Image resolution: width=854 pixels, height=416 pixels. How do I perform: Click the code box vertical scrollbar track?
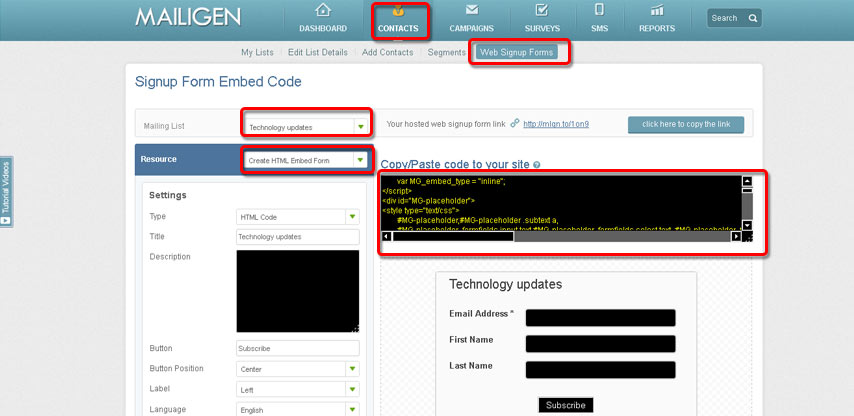747,206
